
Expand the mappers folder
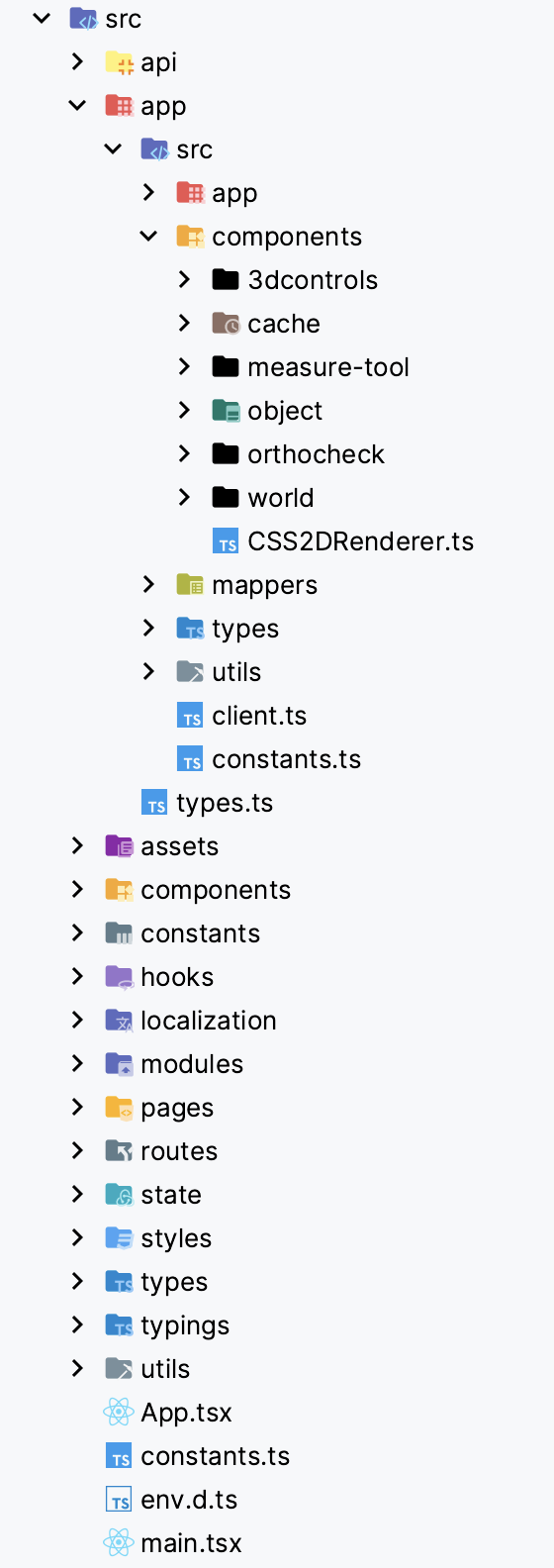pyautogui.click(x=148, y=585)
